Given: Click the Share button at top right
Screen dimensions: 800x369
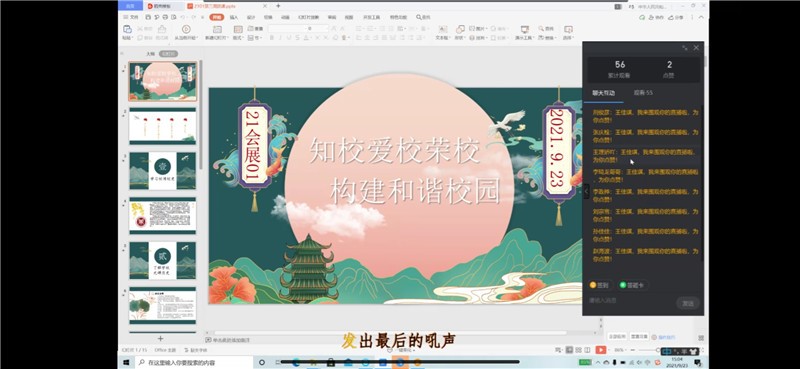Looking at the screenshot, I should pyautogui.click(x=676, y=17).
